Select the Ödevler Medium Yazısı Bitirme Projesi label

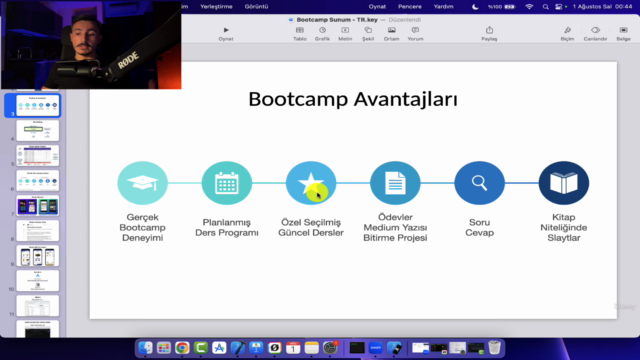point(395,227)
